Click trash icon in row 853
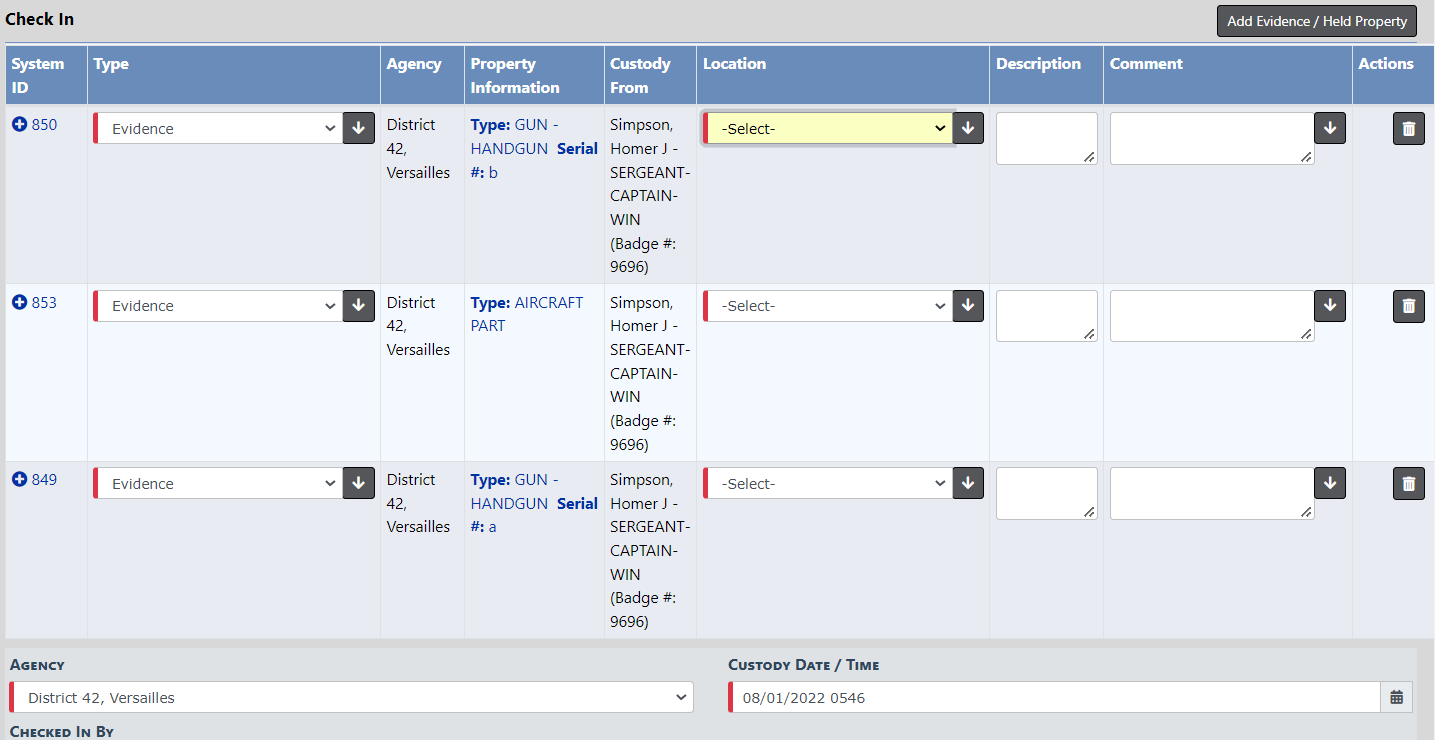 coord(1408,306)
